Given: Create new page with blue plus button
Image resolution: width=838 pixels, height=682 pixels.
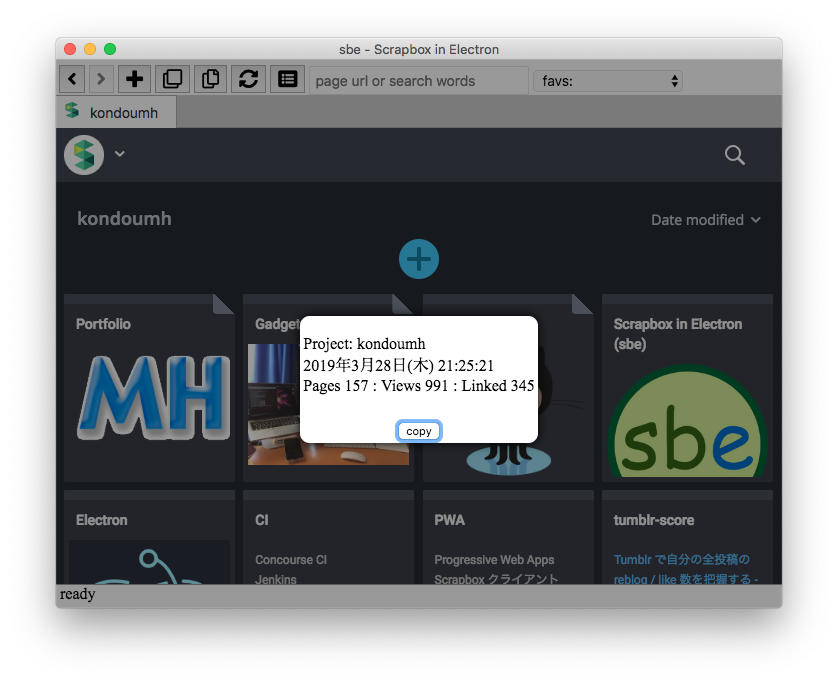Looking at the screenshot, I should tap(418, 259).
